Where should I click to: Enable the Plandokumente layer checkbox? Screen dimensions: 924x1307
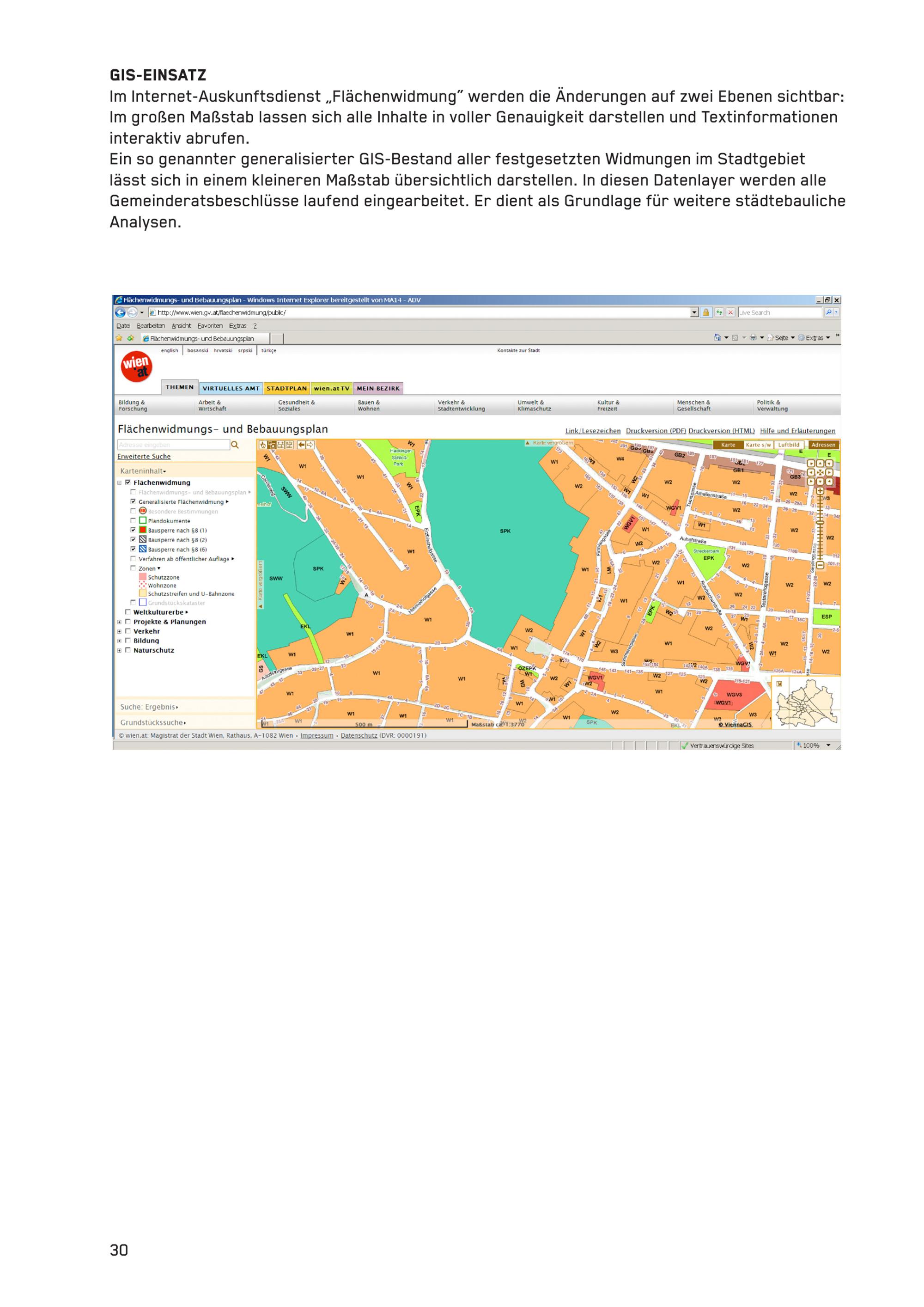pyautogui.click(x=133, y=520)
